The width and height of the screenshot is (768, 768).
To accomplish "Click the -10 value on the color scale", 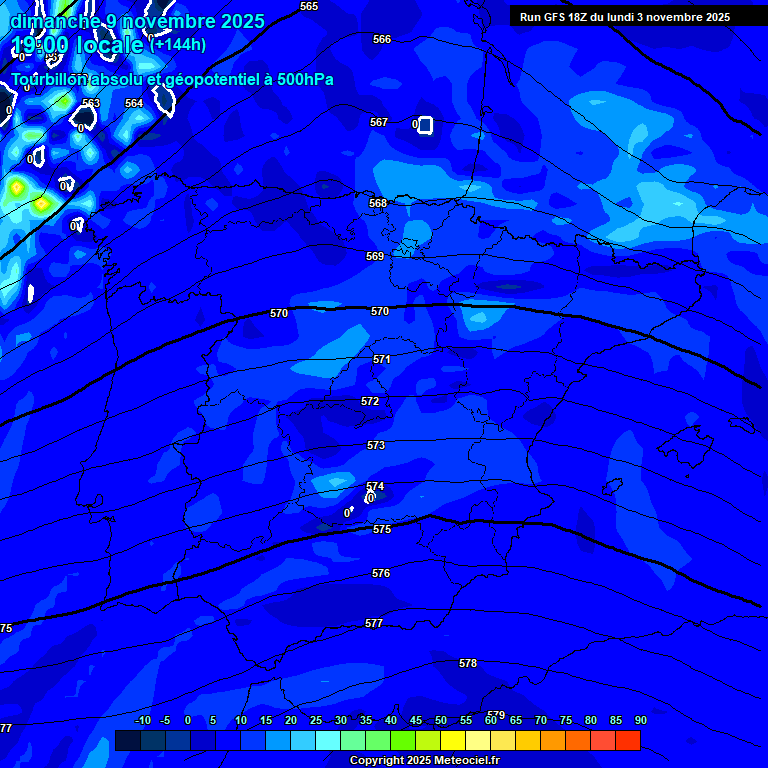I will pyautogui.click(x=143, y=720).
